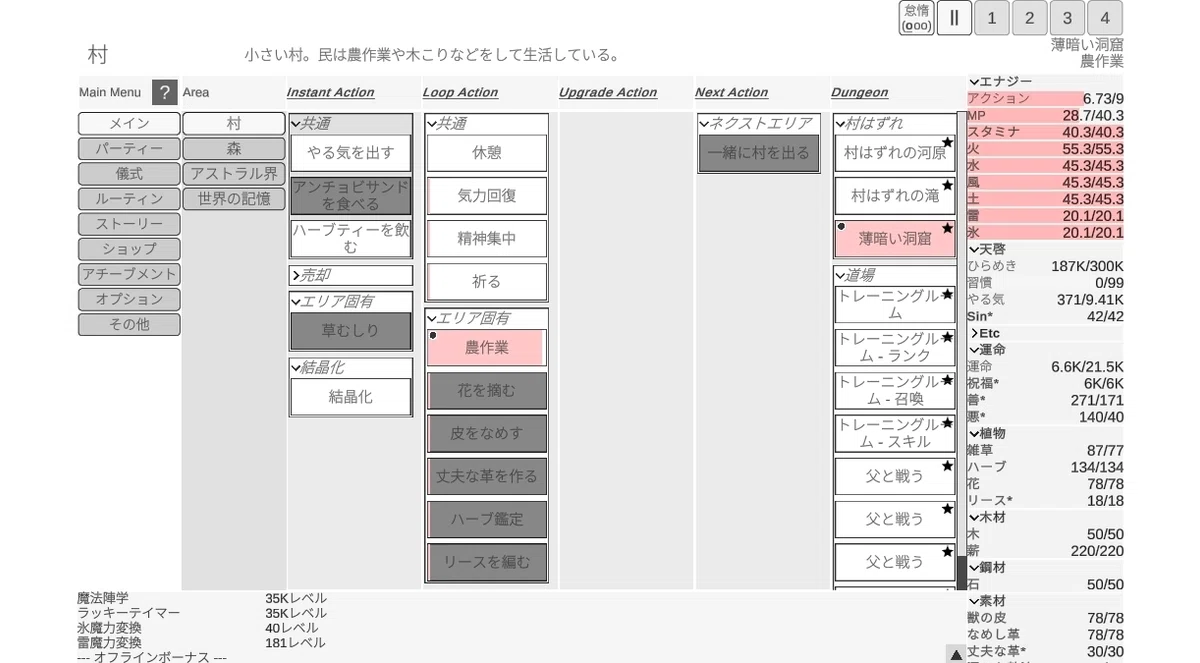Set game speed to 4
Screen dimensions: 1200x663
click(1105, 18)
